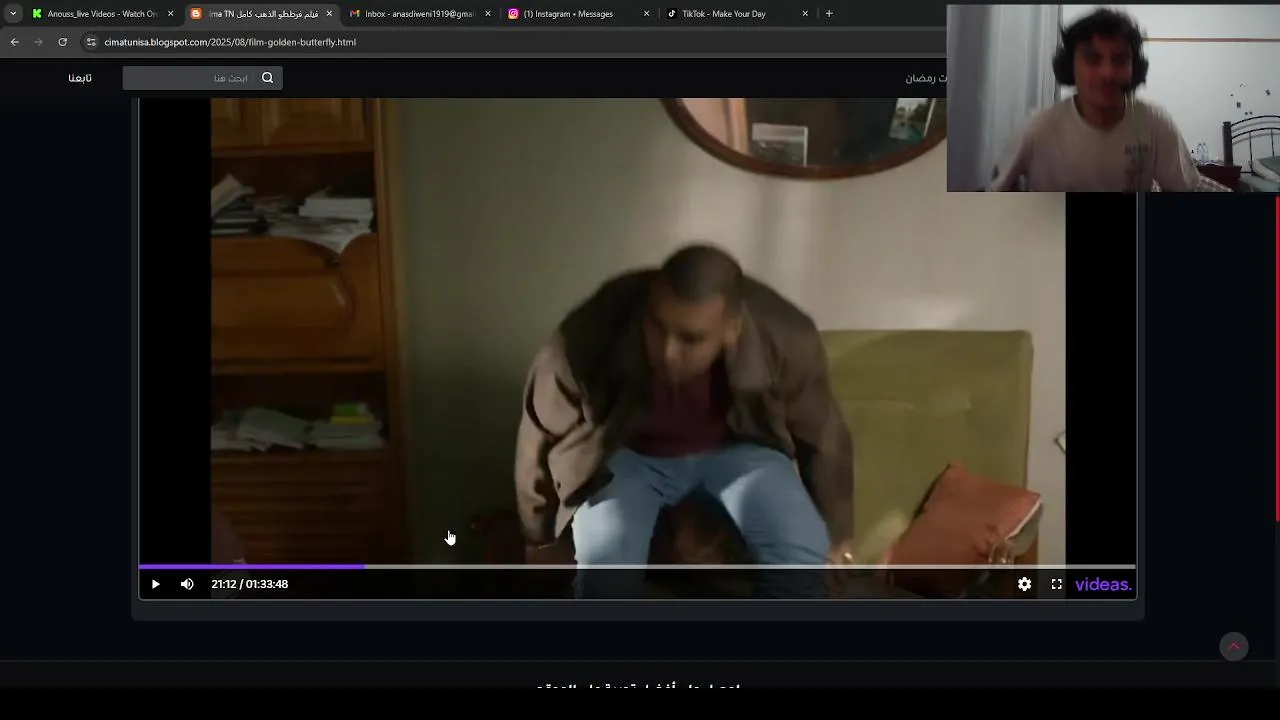This screenshot has width=1280, height=720.
Task: Click the page vertical scrollbar
Action: (x=1277, y=360)
